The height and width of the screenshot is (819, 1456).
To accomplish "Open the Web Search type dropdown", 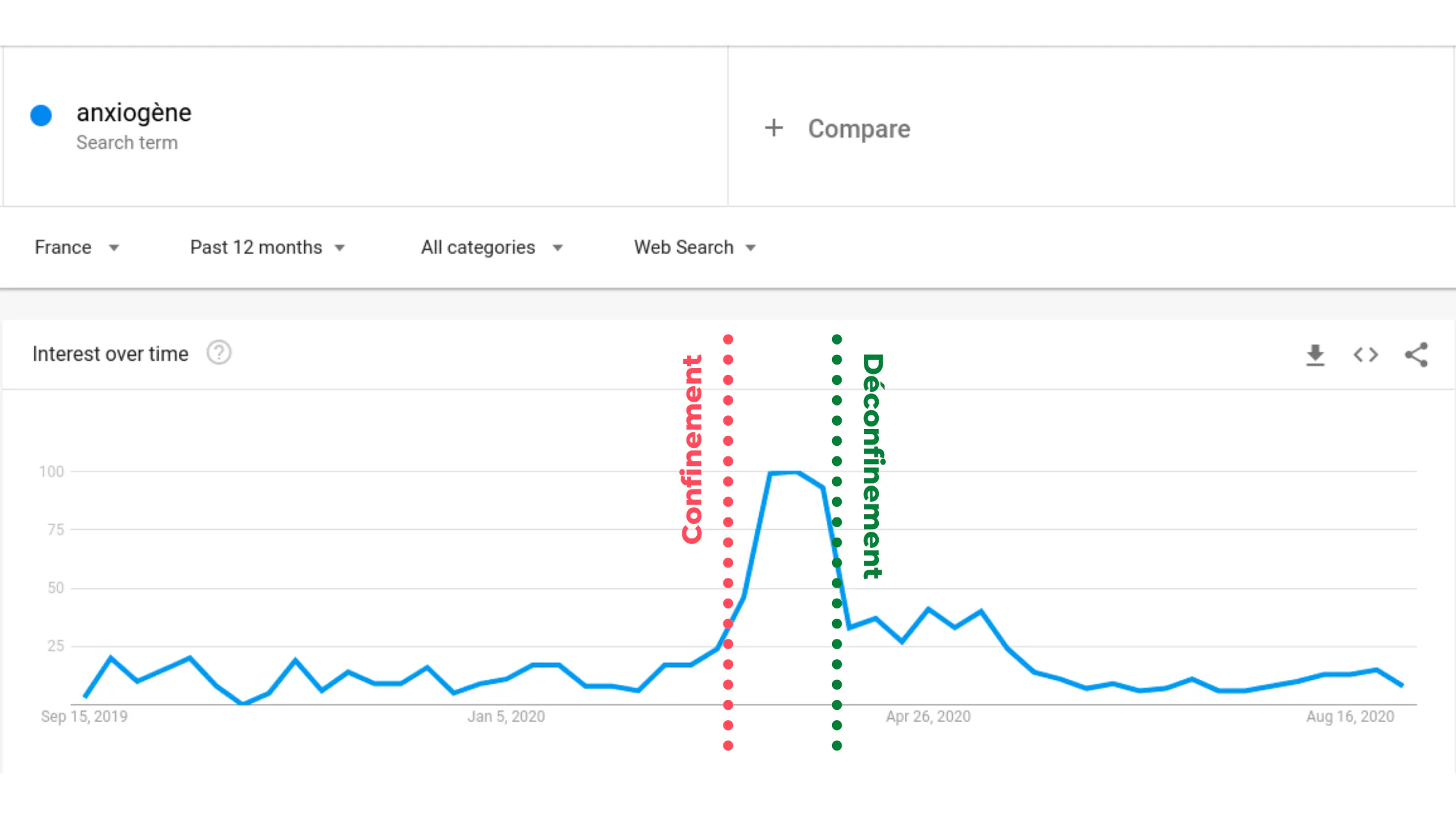I will pyautogui.click(x=695, y=248).
